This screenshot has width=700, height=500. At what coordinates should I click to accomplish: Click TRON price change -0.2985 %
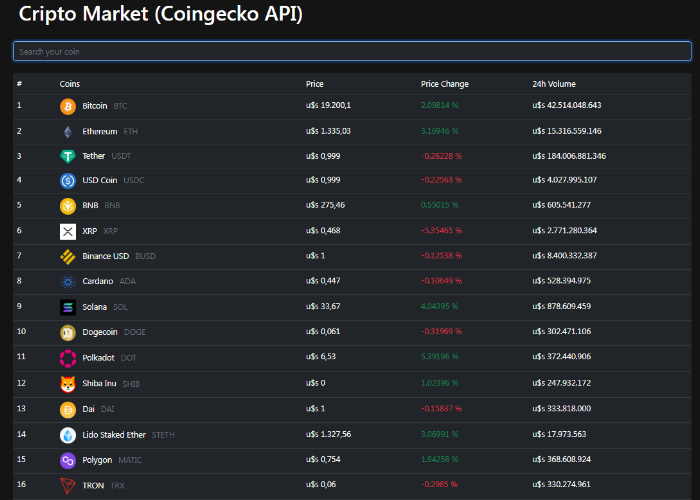coord(439,484)
